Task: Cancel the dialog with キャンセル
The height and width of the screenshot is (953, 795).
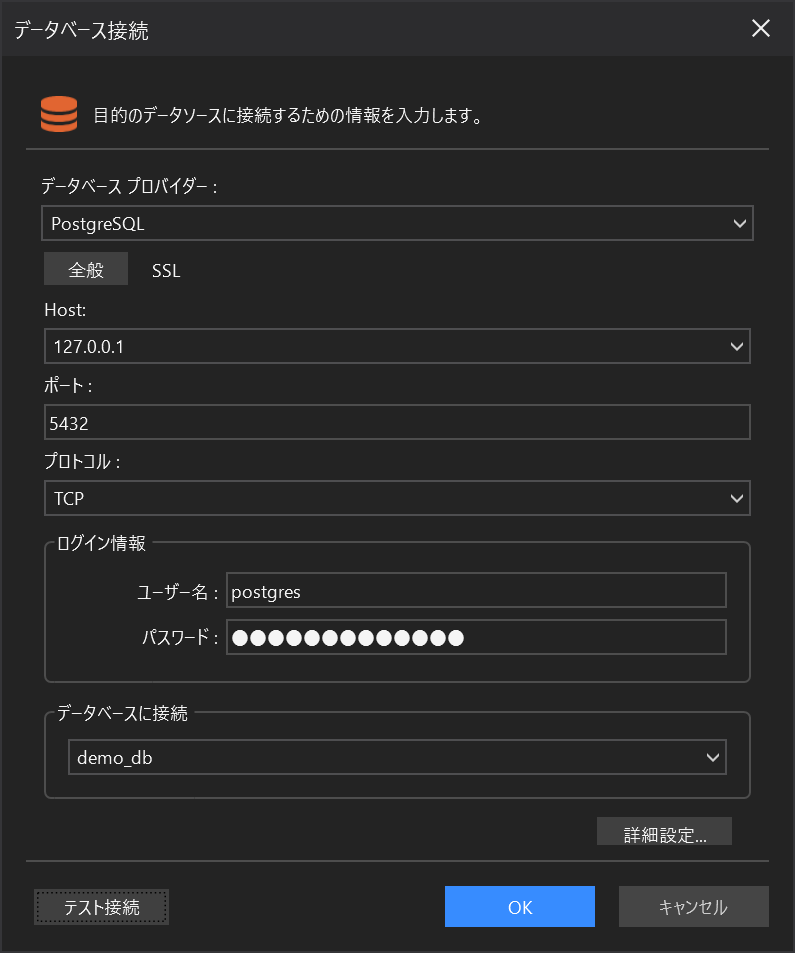Action: point(693,907)
